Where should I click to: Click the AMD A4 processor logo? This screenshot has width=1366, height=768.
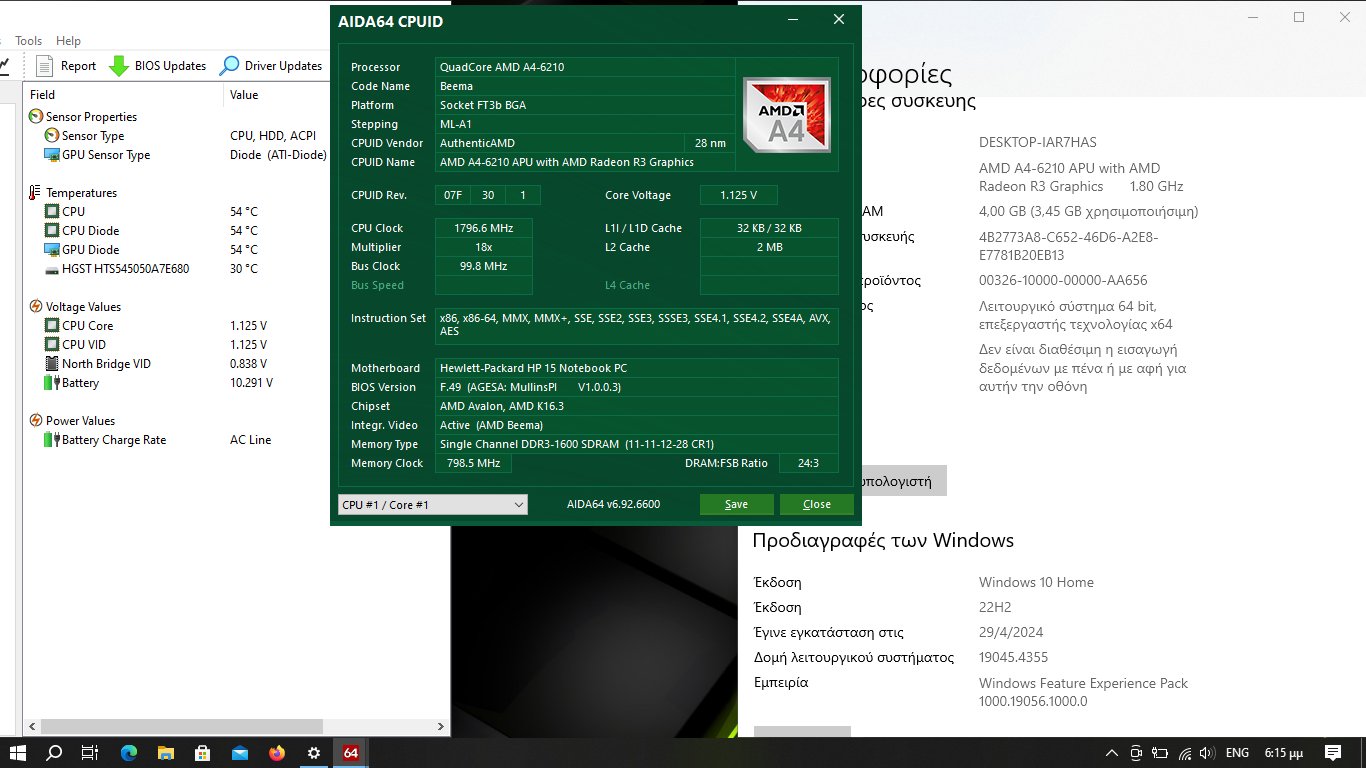[x=787, y=115]
